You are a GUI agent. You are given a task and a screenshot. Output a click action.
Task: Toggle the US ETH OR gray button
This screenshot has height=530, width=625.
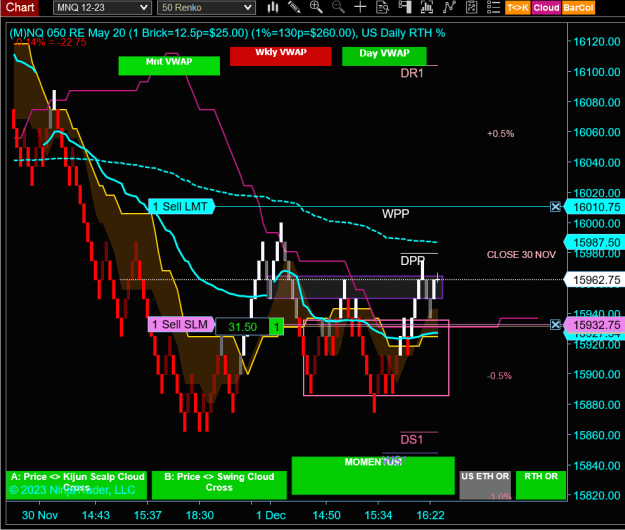(x=485, y=485)
